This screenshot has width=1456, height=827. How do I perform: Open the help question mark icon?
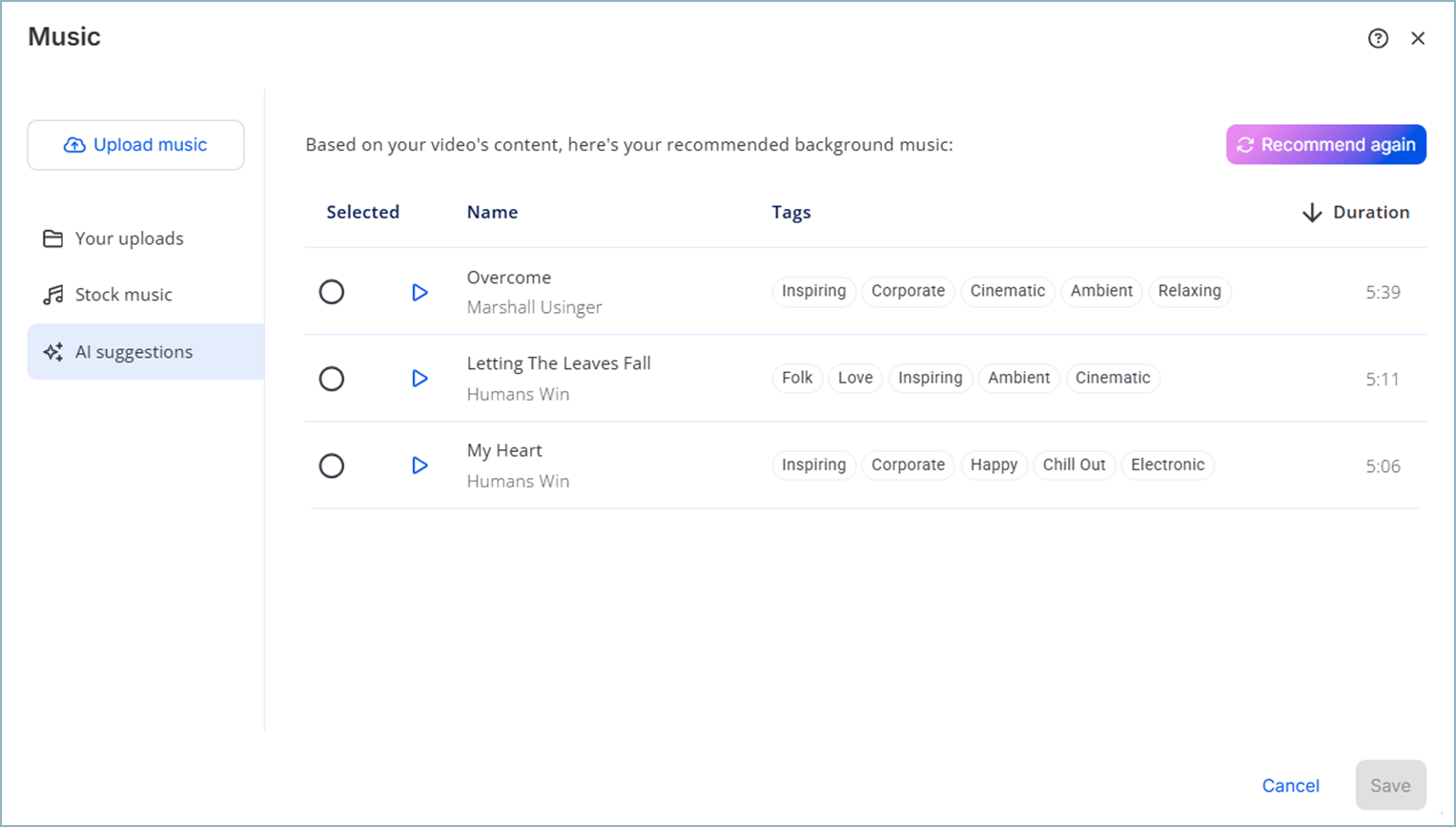pyautogui.click(x=1378, y=38)
